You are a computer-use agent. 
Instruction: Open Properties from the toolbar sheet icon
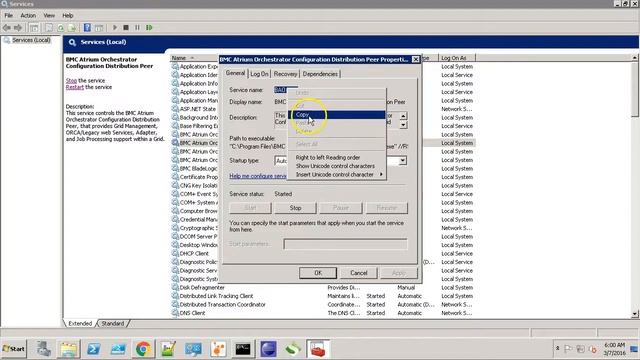tap(49, 28)
